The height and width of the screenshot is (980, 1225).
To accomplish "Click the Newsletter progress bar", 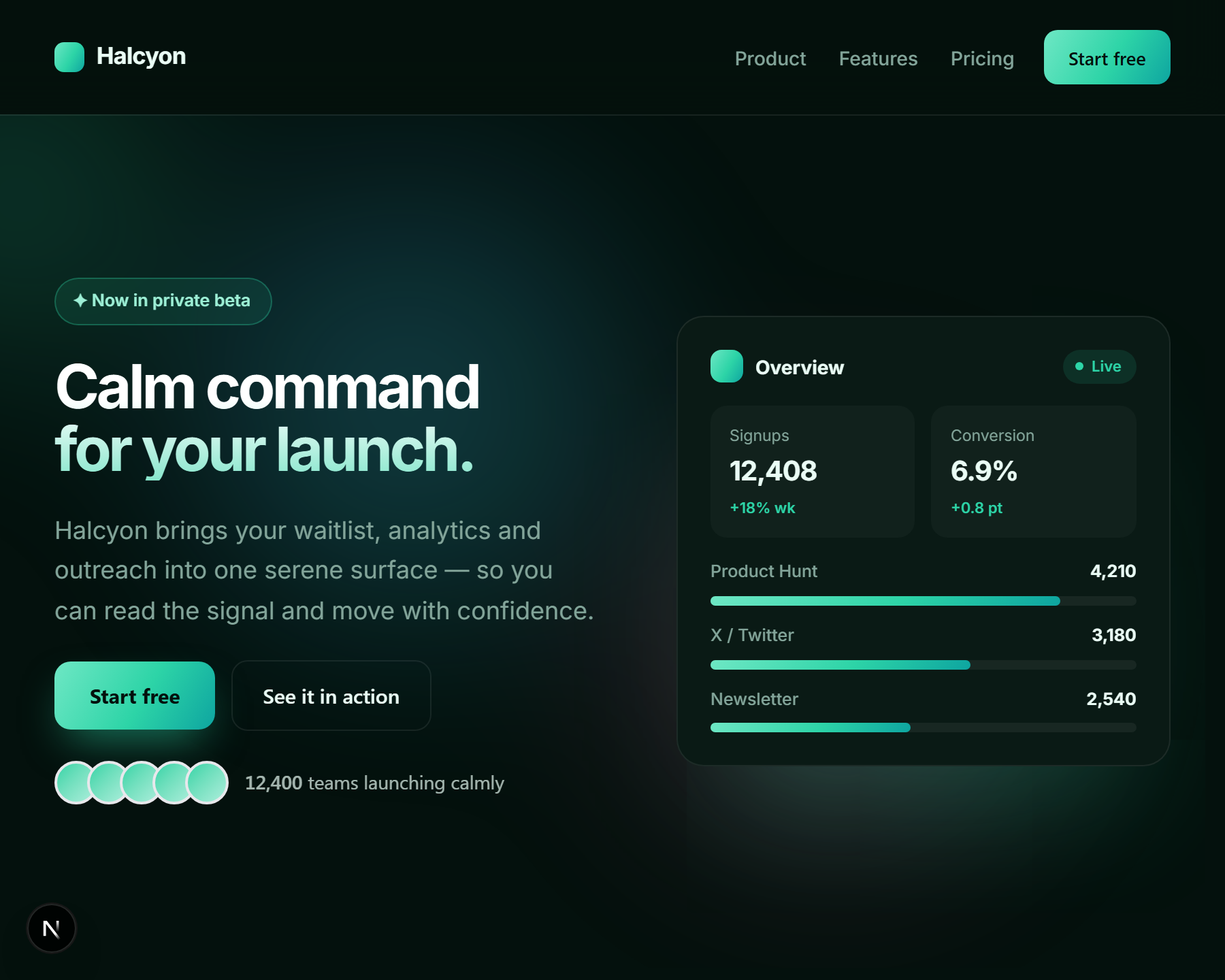I will 923,728.
